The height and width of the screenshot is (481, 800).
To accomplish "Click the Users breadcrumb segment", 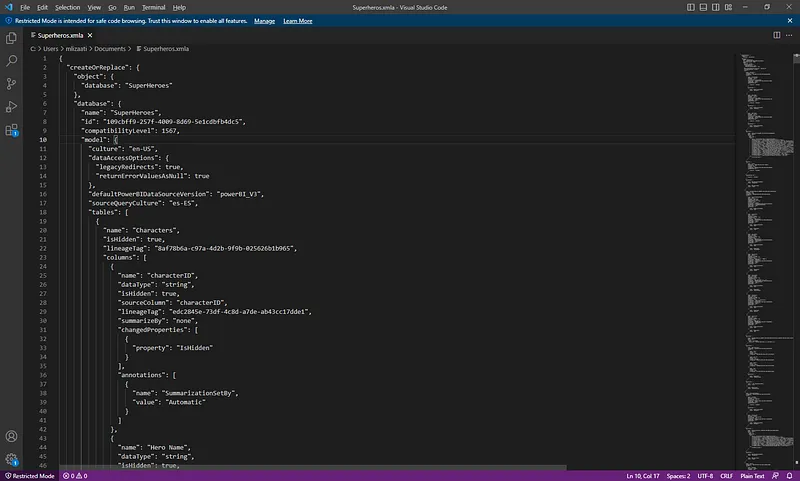I will (x=51, y=49).
